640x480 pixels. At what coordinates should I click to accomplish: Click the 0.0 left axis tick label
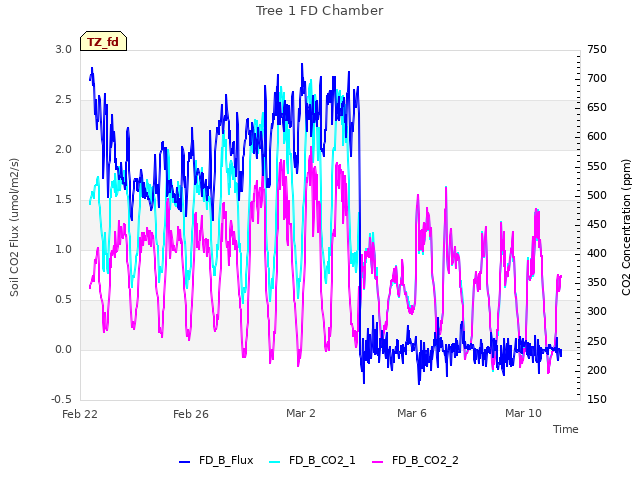pos(64,349)
